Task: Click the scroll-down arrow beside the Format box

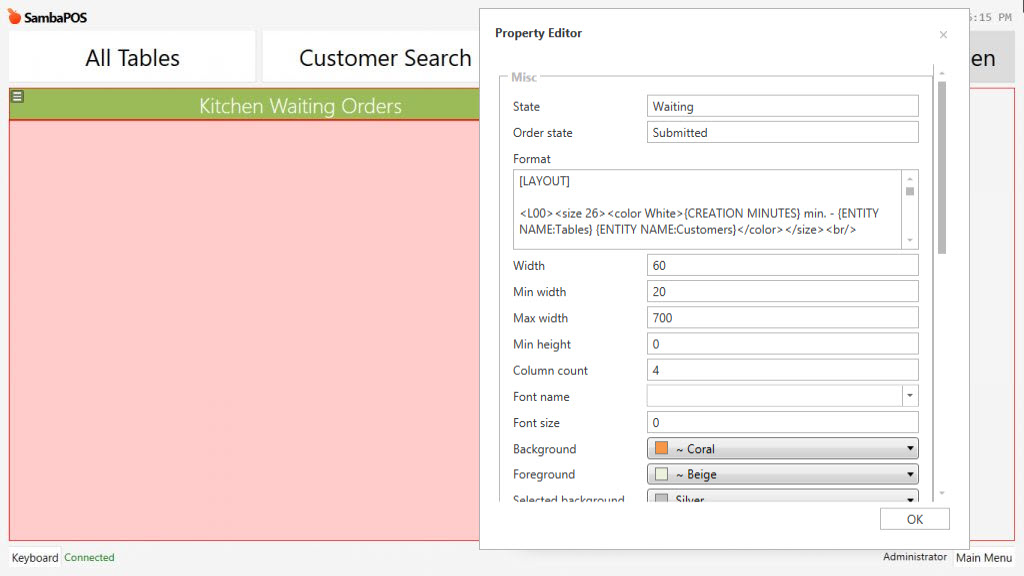Action: pos(910,240)
